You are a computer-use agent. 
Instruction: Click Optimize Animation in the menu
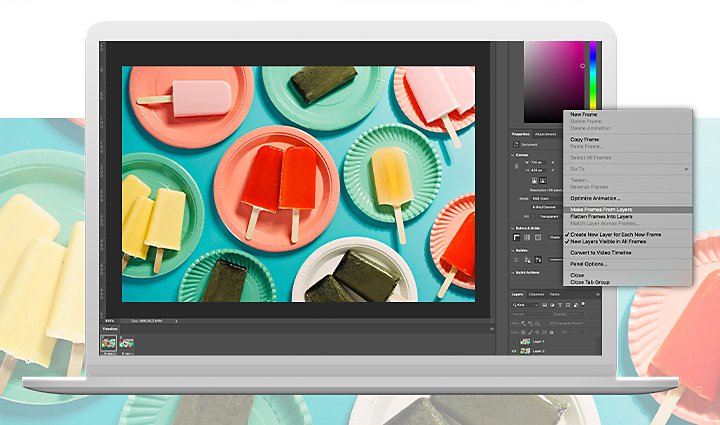(595, 198)
